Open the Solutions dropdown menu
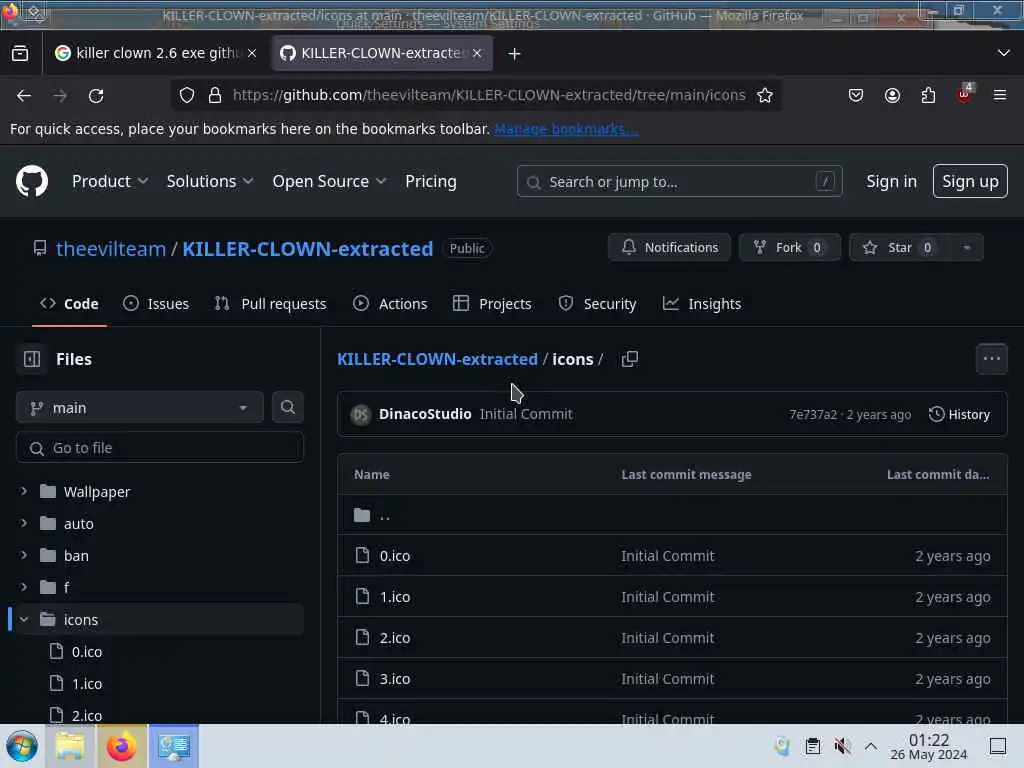This screenshot has height=768, width=1024. (210, 181)
